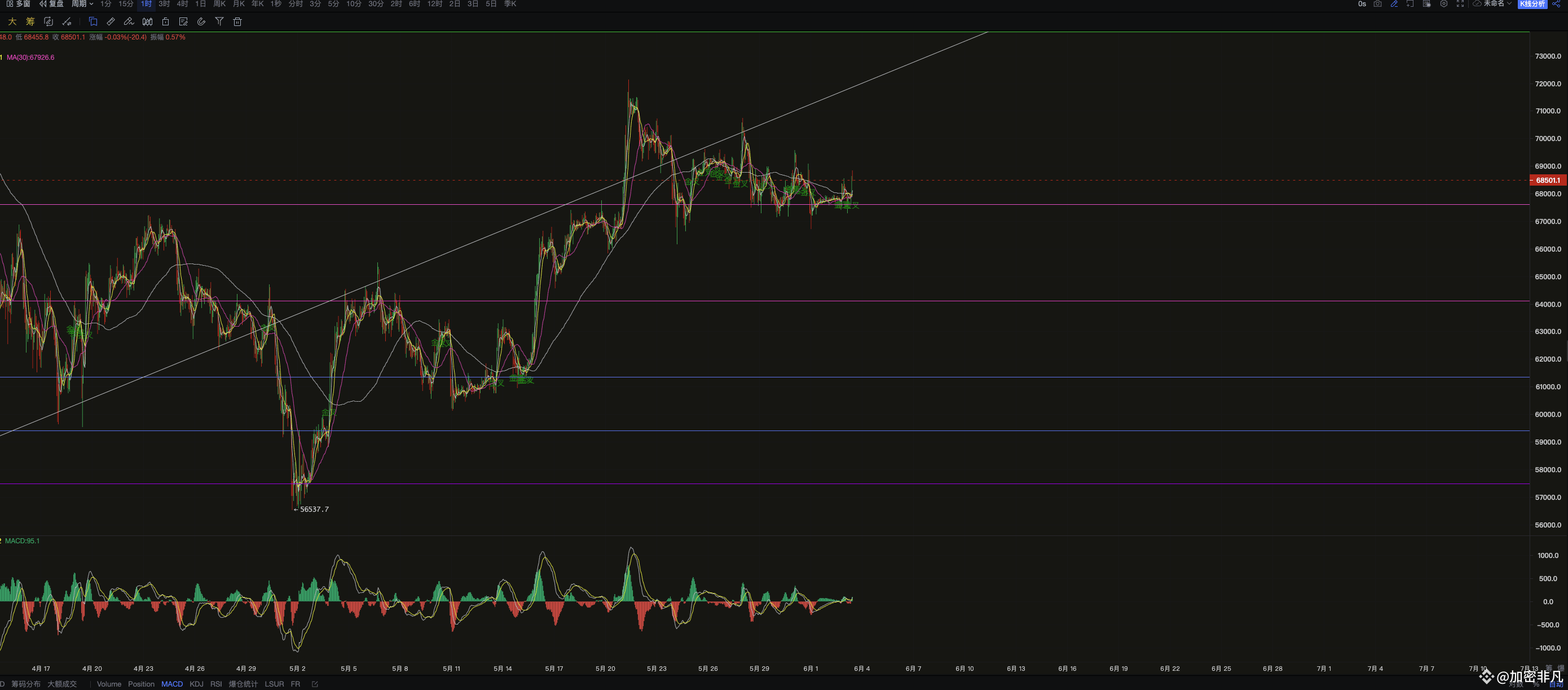Image resolution: width=1568 pixels, height=690 pixels.
Task: Click the 68501.1 current price label
Action: point(1547,181)
